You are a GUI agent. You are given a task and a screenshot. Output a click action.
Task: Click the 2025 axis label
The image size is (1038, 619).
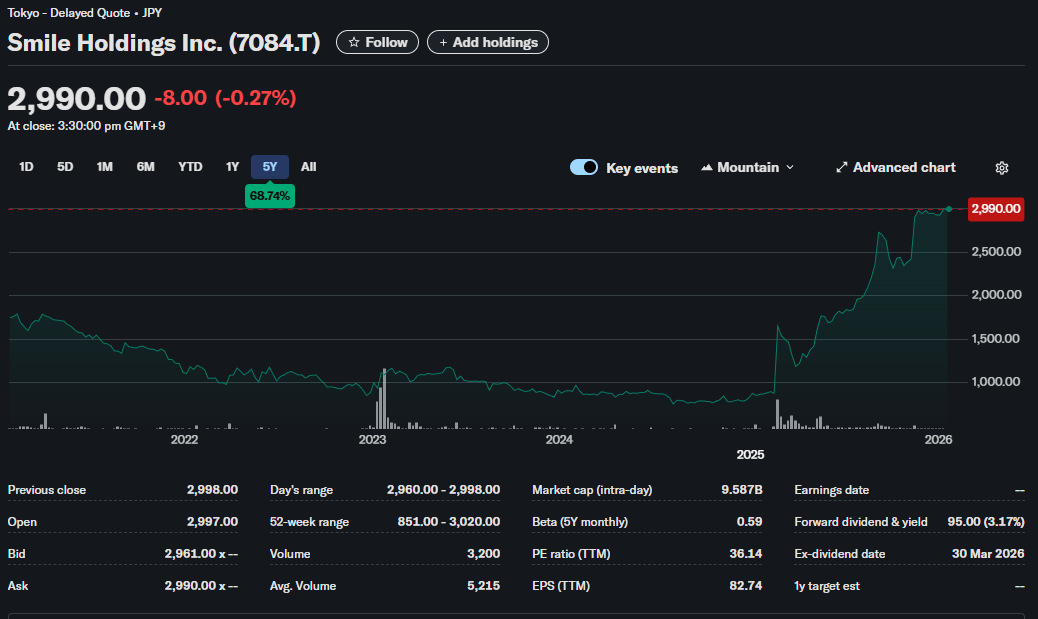click(x=750, y=455)
